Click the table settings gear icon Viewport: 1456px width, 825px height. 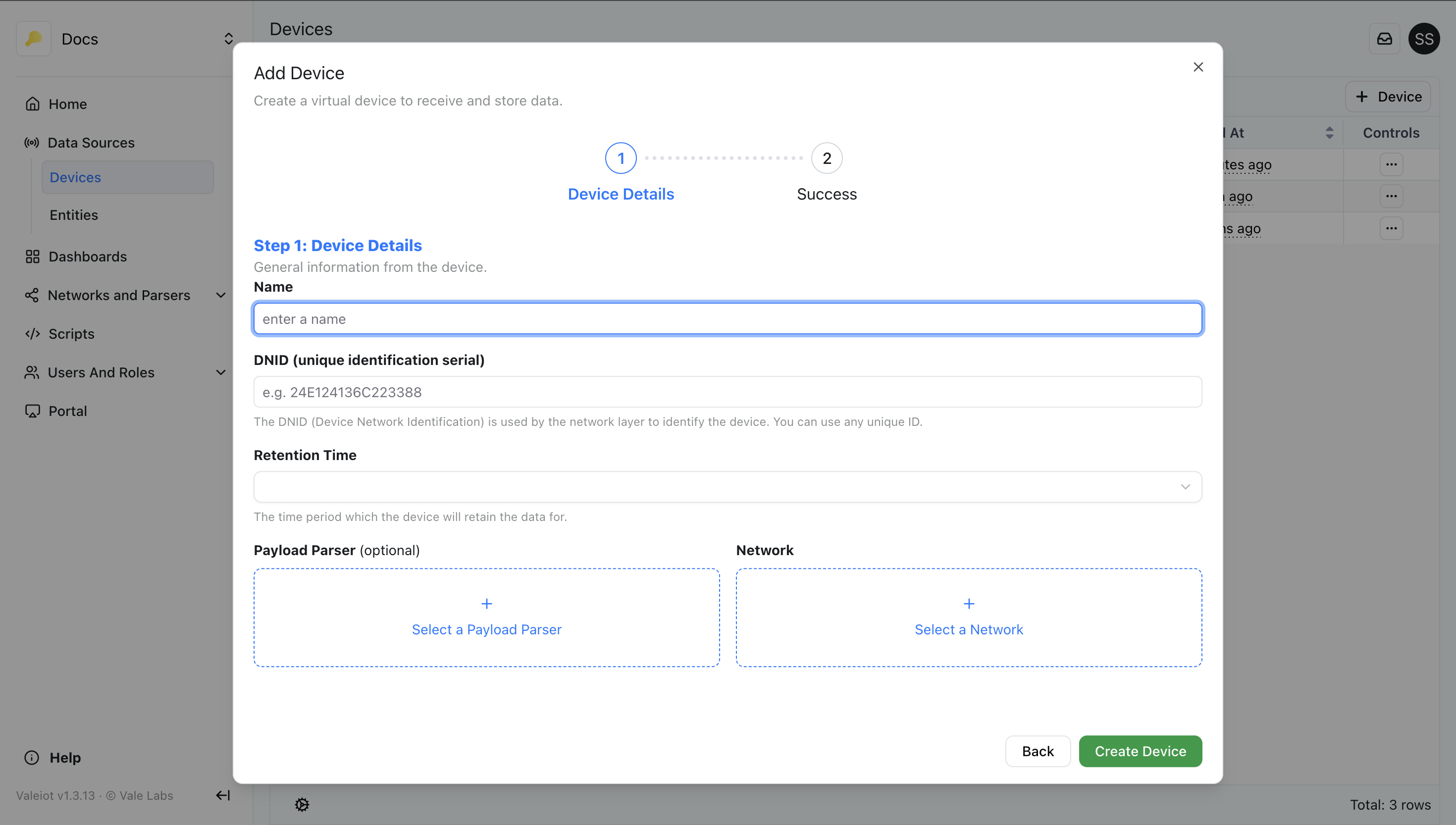[x=302, y=804]
